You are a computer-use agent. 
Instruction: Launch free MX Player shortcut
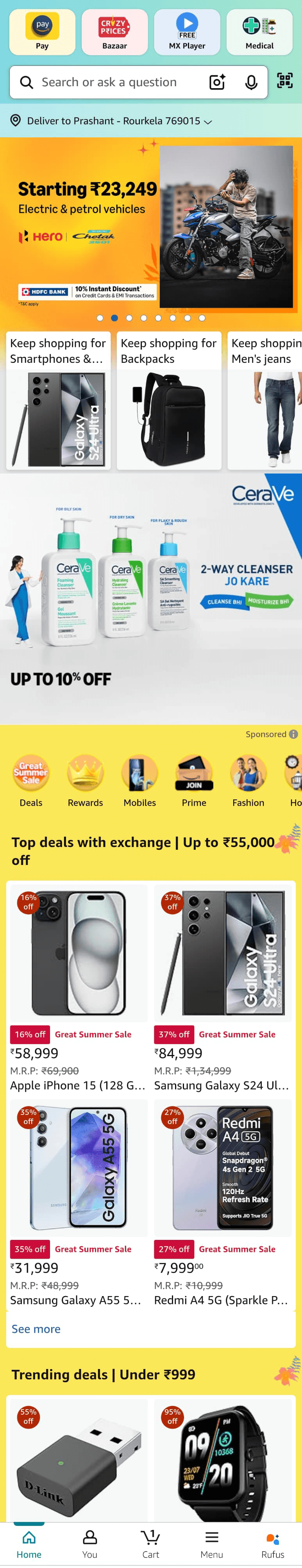187,32
